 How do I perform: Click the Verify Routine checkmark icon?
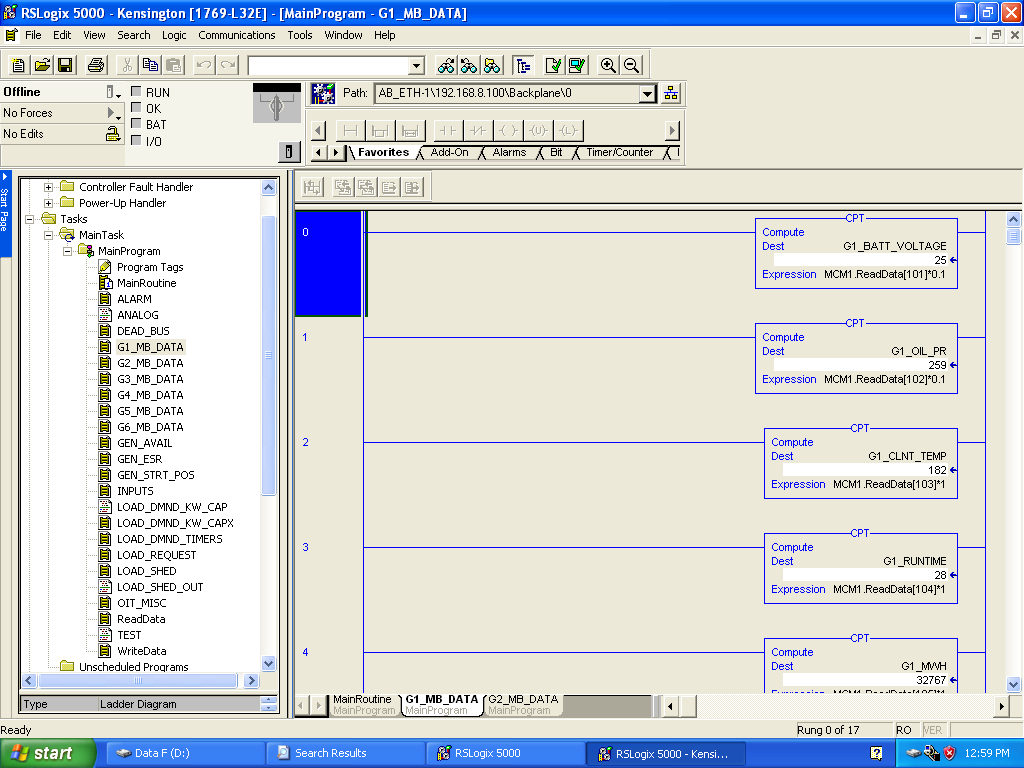tap(554, 65)
